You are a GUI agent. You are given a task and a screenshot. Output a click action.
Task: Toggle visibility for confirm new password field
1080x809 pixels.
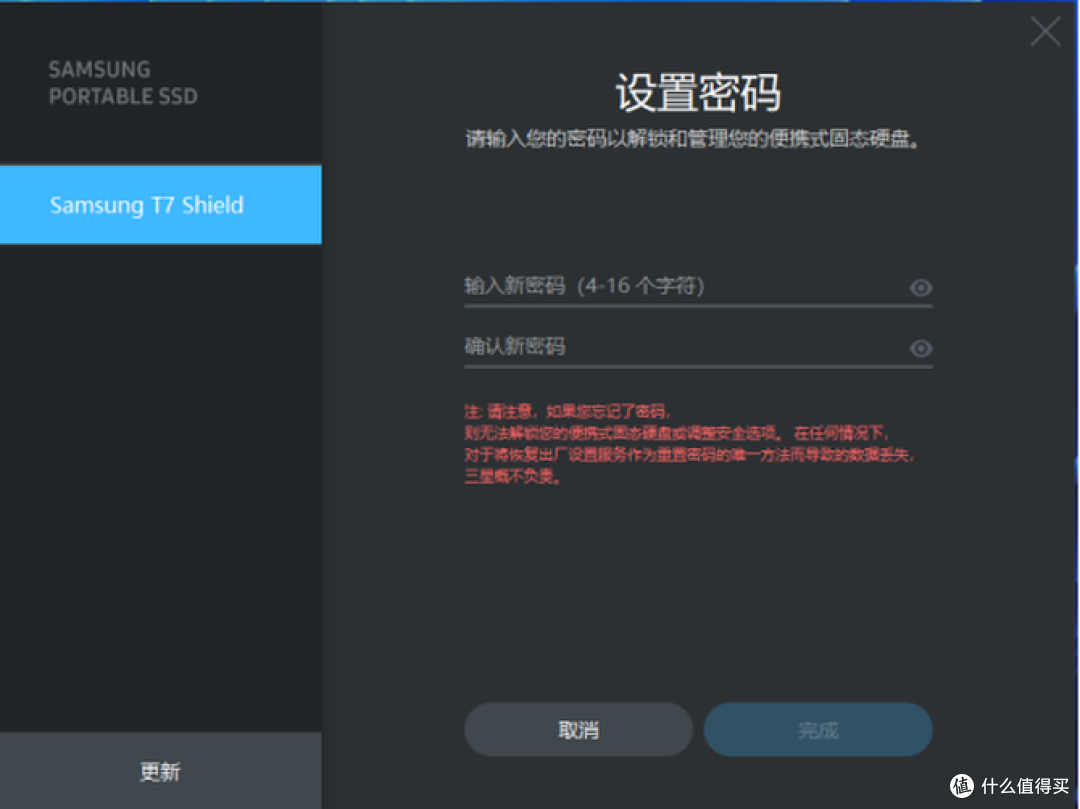[x=920, y=348]
